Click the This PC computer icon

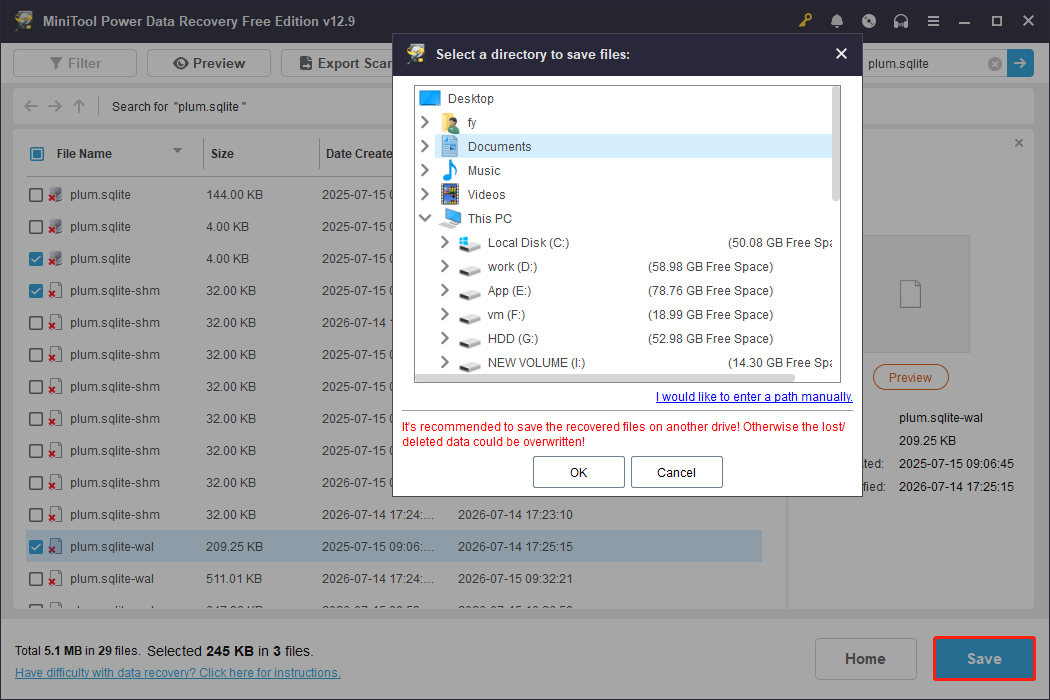(x=450, y=218)
